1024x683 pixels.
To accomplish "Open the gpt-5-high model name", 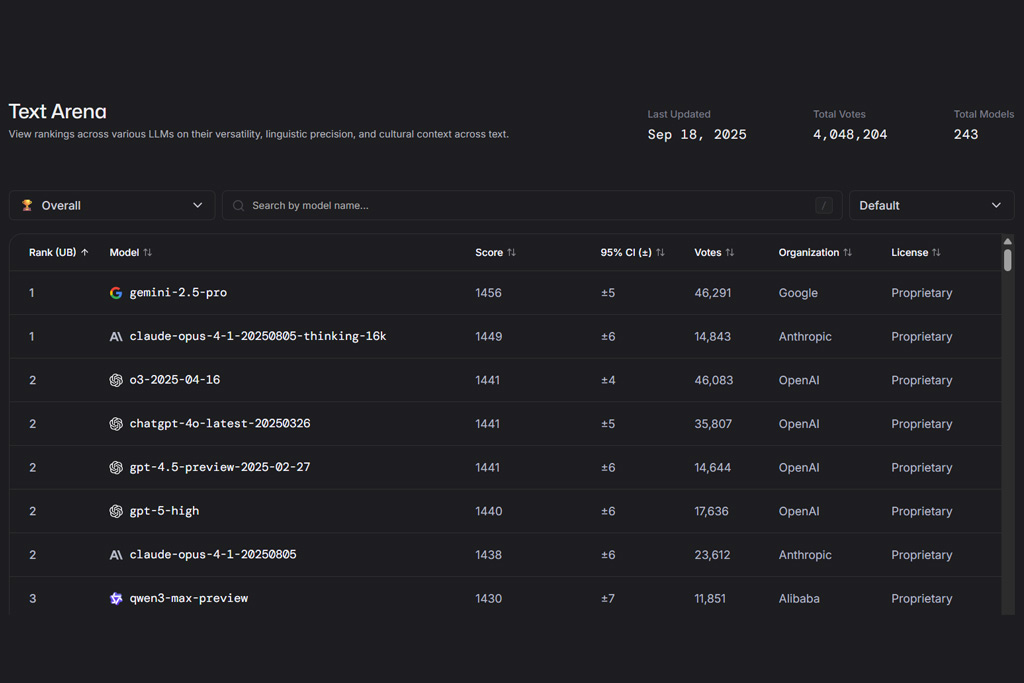I will (165, 511).
